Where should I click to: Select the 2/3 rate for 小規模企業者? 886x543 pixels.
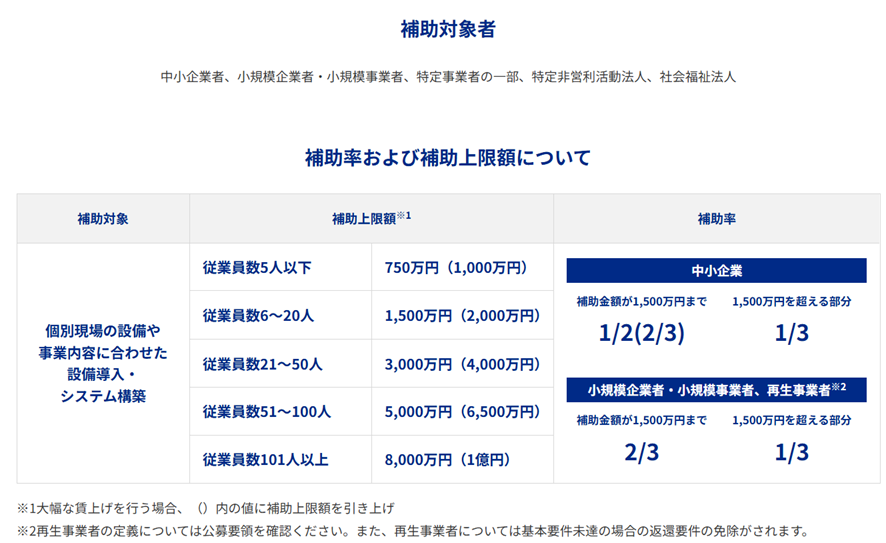[x=641, y=452]
